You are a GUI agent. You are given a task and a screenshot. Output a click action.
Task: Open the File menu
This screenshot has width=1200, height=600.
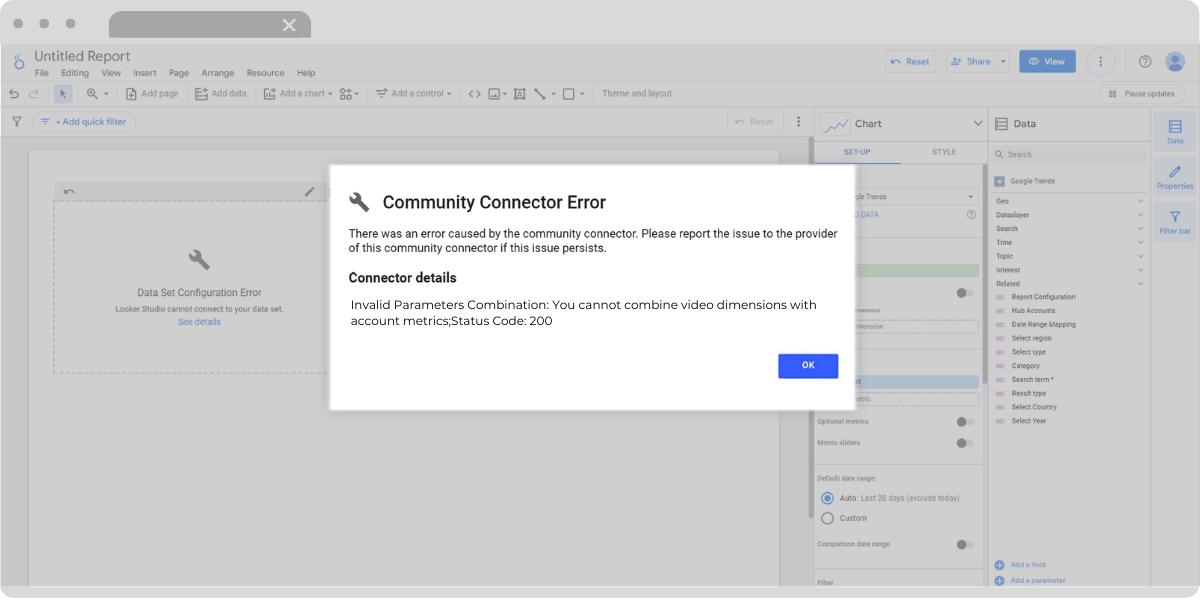click(42, 73)
